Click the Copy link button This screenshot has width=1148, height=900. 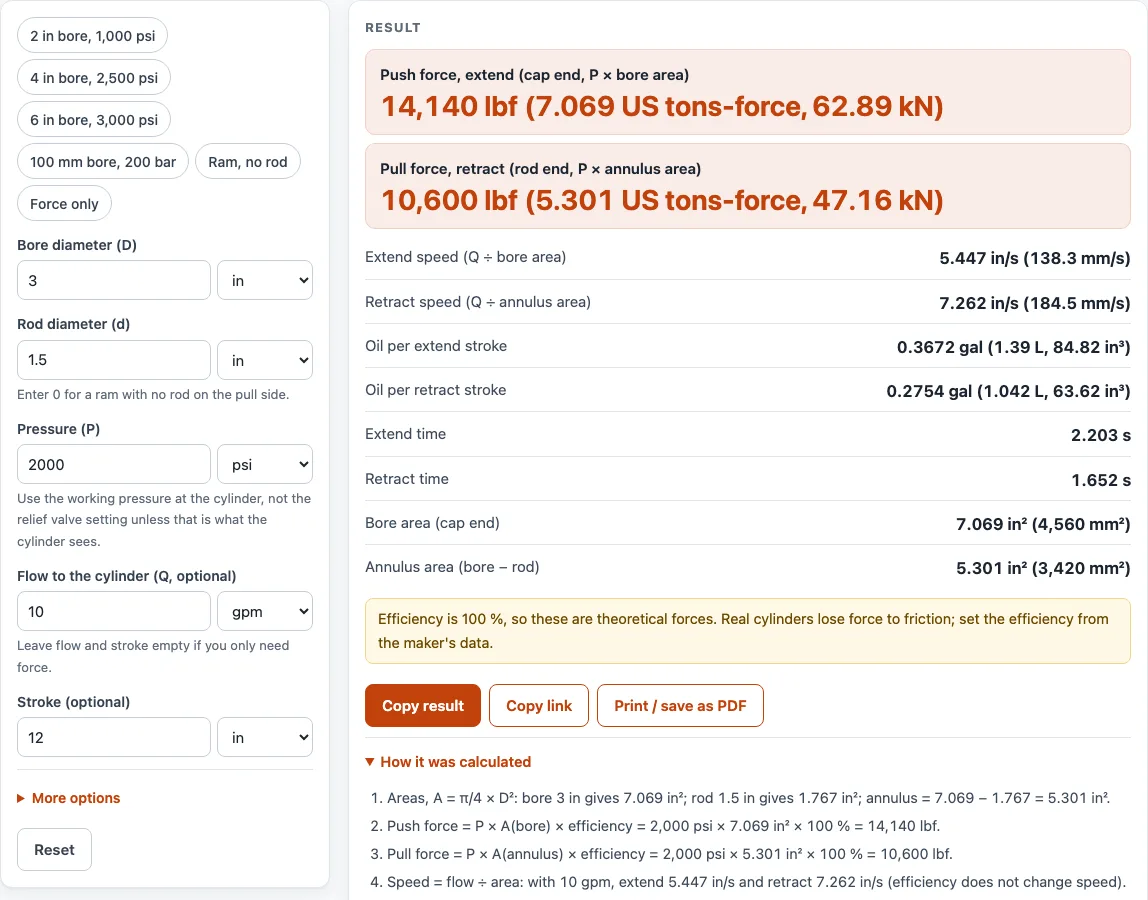click(539, 706)
